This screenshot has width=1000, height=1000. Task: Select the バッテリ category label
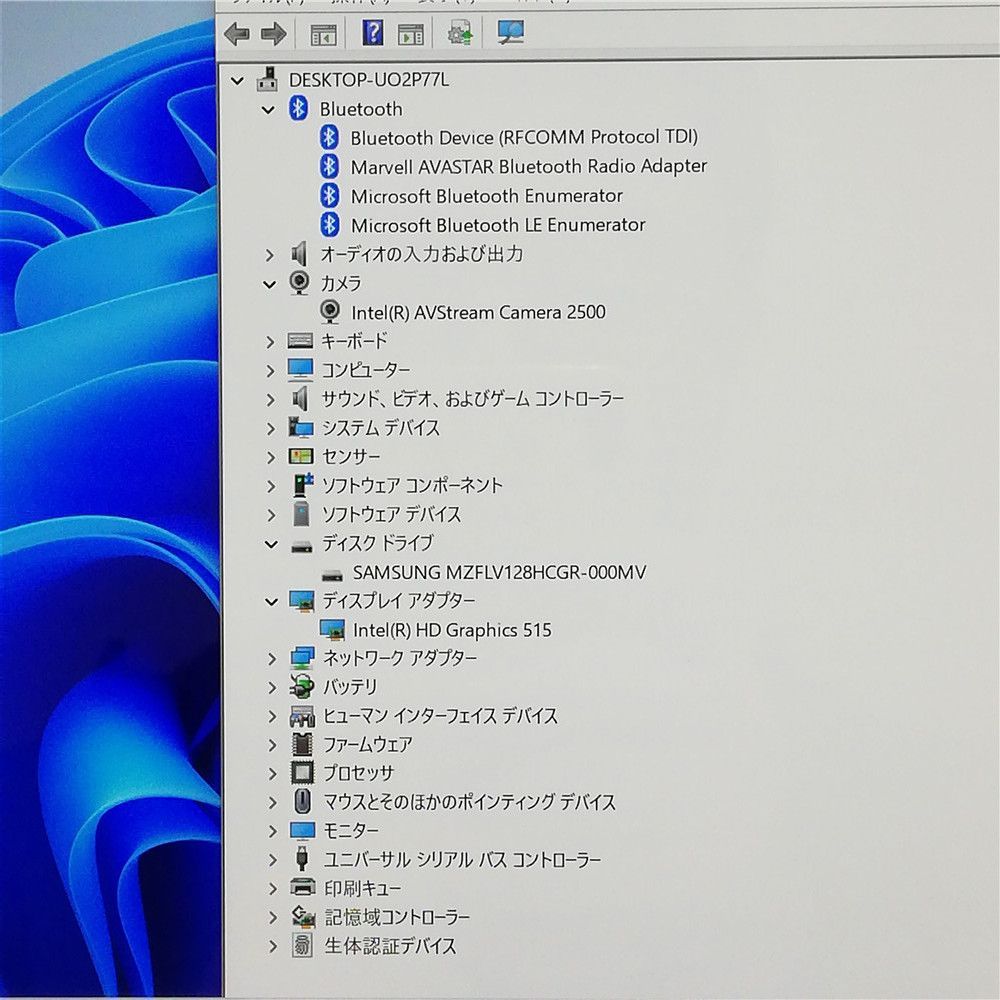[x=350, y=686]
